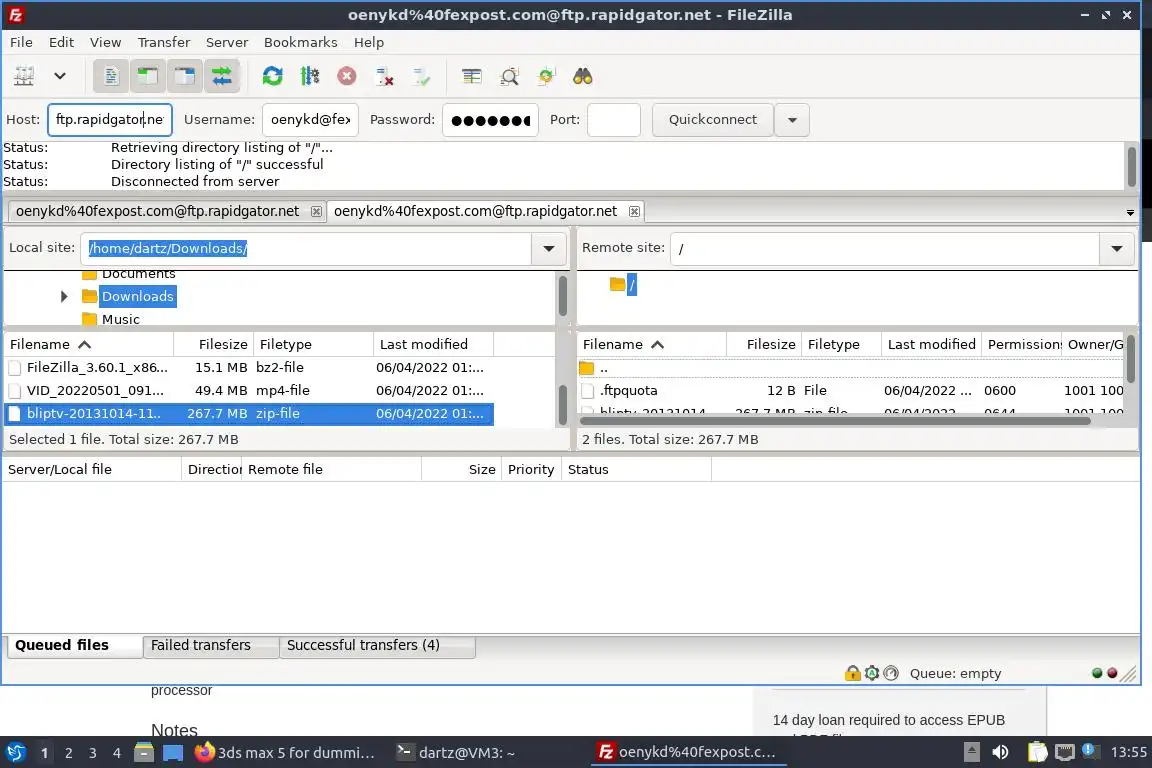This screenshot has width=1152, height=768.
Task: Select the bliptv zip file in local list
Action: pos(248,414)
